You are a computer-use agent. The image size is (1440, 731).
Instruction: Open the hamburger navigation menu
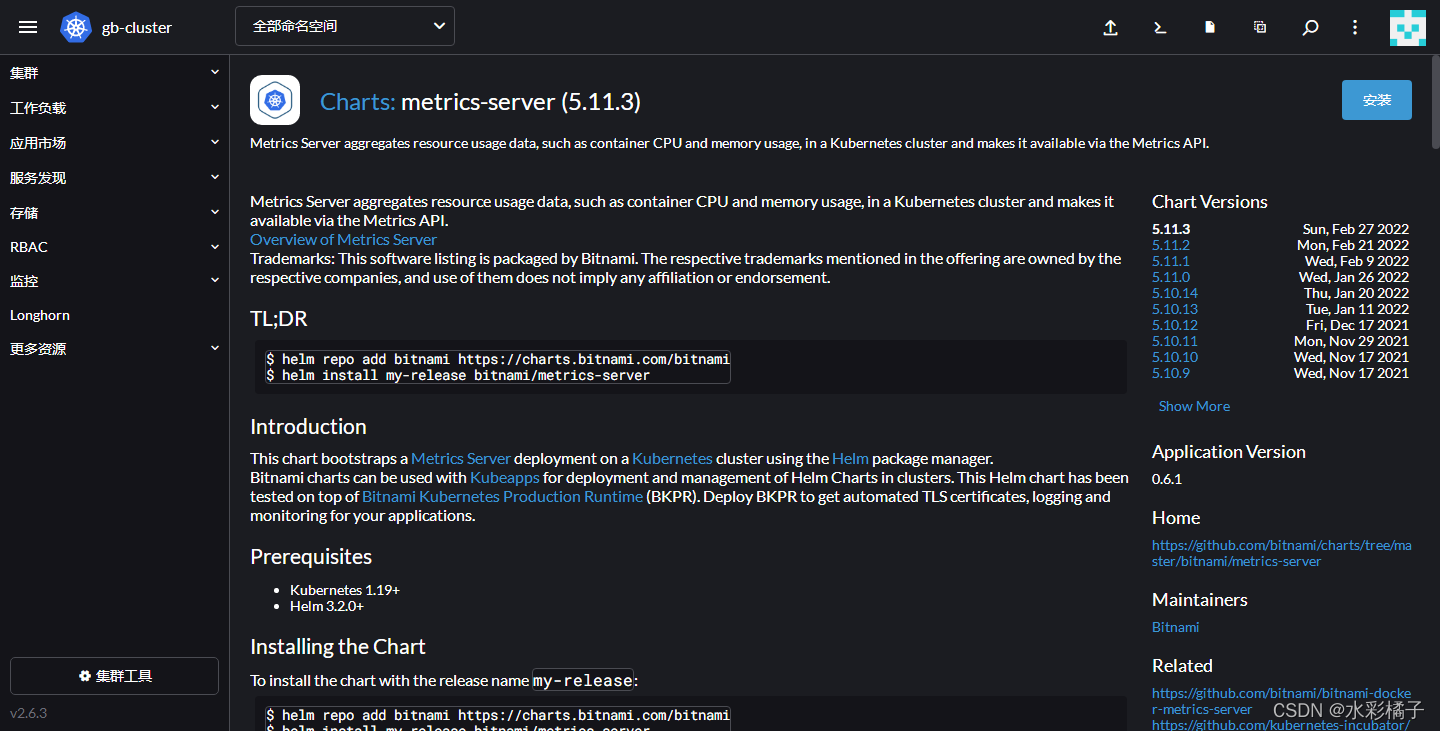click(28, 27)
